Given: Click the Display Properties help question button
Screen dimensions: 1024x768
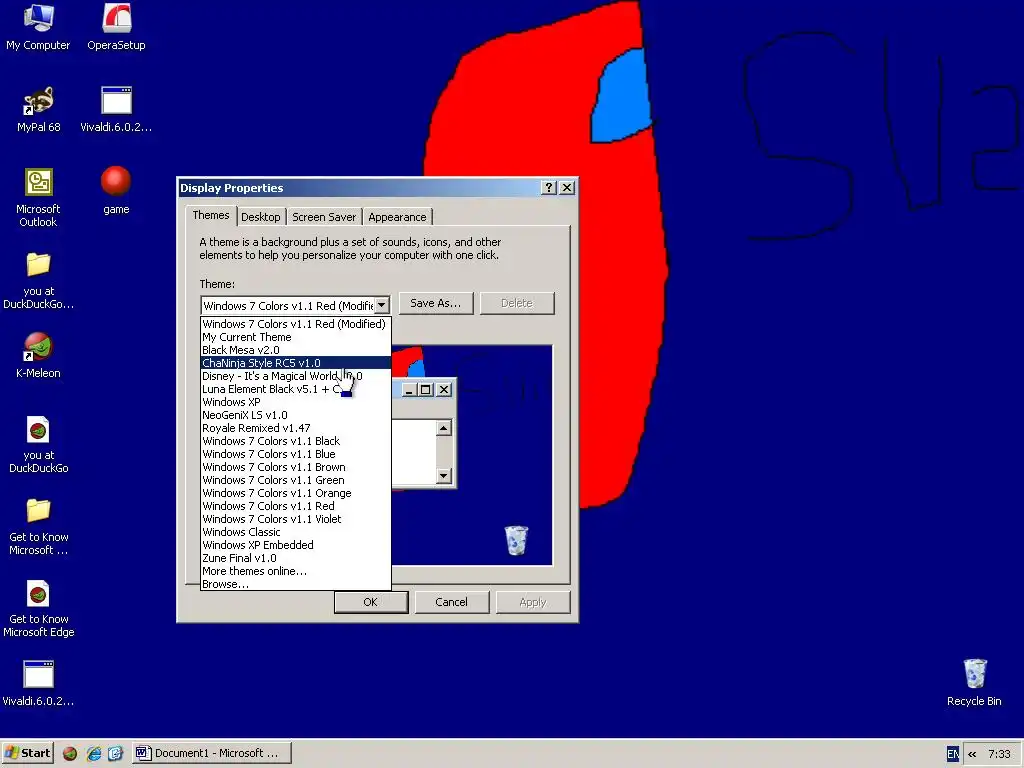Looking at the screenshot, I should coord(549,188).
